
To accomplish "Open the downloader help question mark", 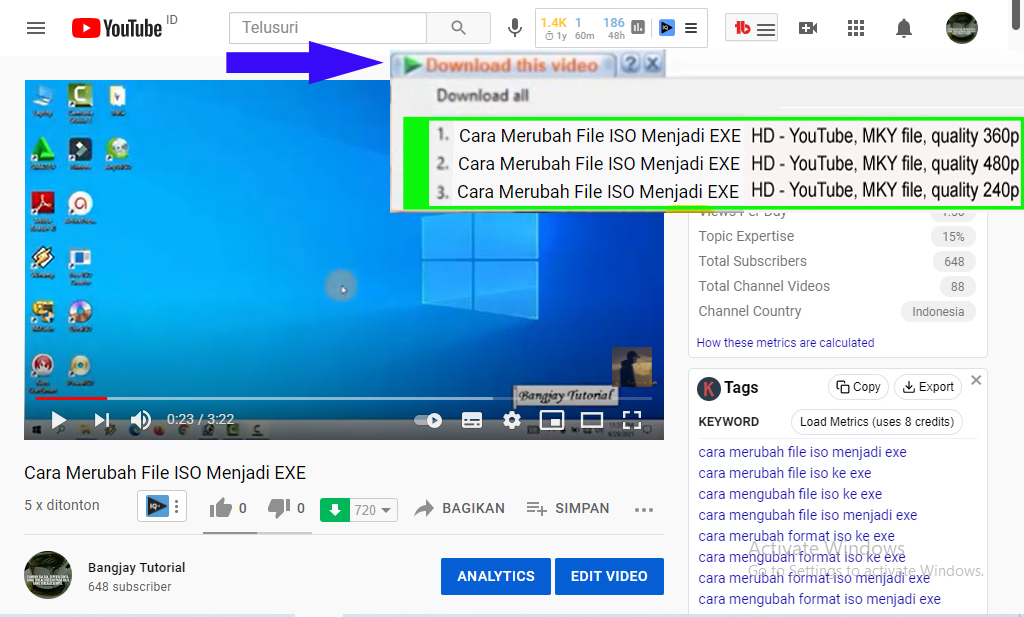I will pos(630,64).
